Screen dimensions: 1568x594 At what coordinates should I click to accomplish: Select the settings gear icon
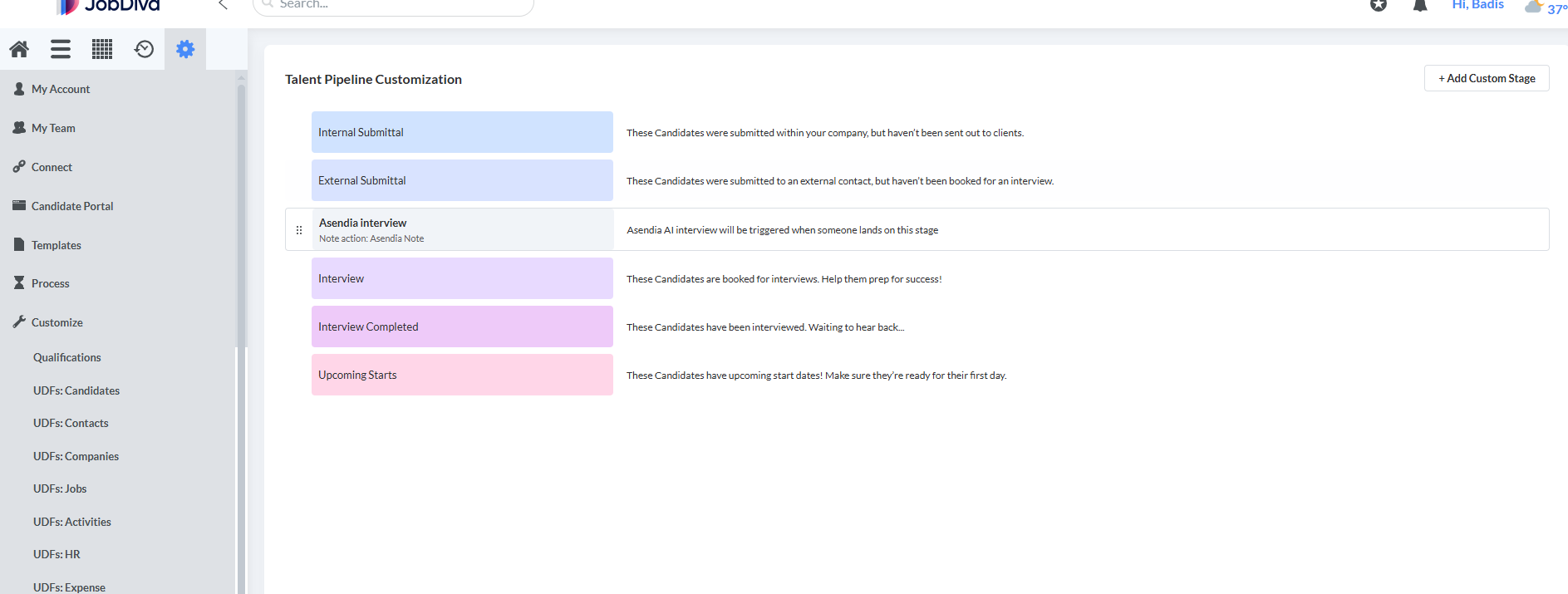(185, 49)
